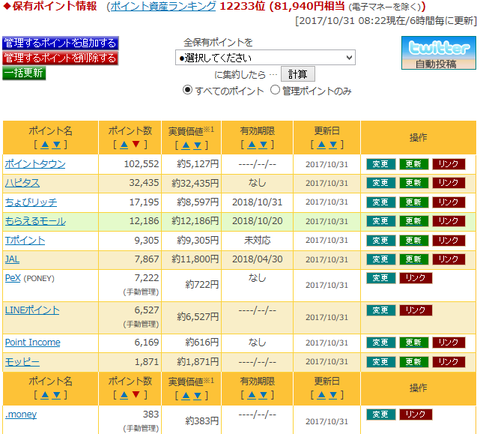480x434 pixels.
Task: Sort 実質価値 ascending in top header
Action: (x=186, y=145)
